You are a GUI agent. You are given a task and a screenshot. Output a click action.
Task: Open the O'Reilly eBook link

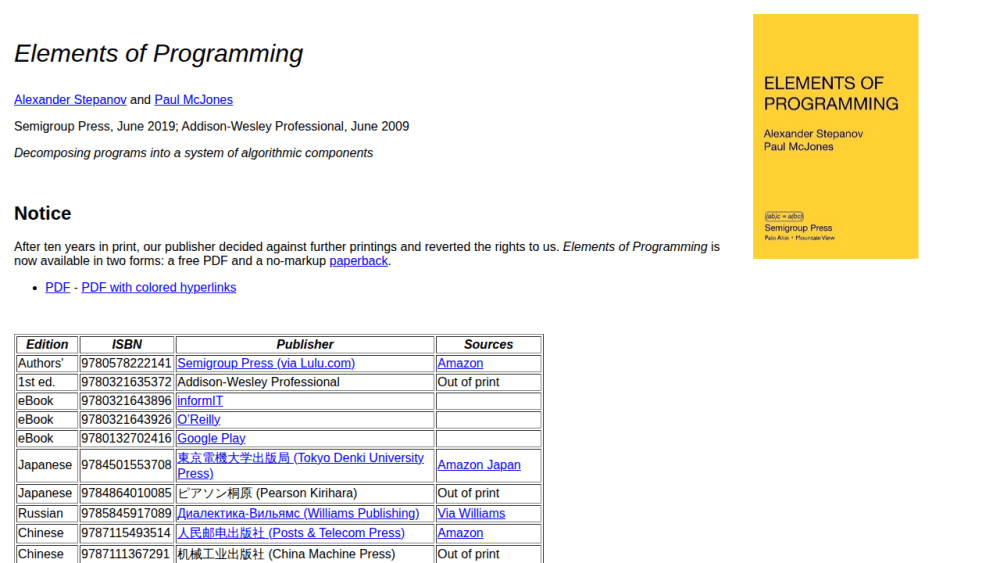pyautogui.click(x=198, y=420)
